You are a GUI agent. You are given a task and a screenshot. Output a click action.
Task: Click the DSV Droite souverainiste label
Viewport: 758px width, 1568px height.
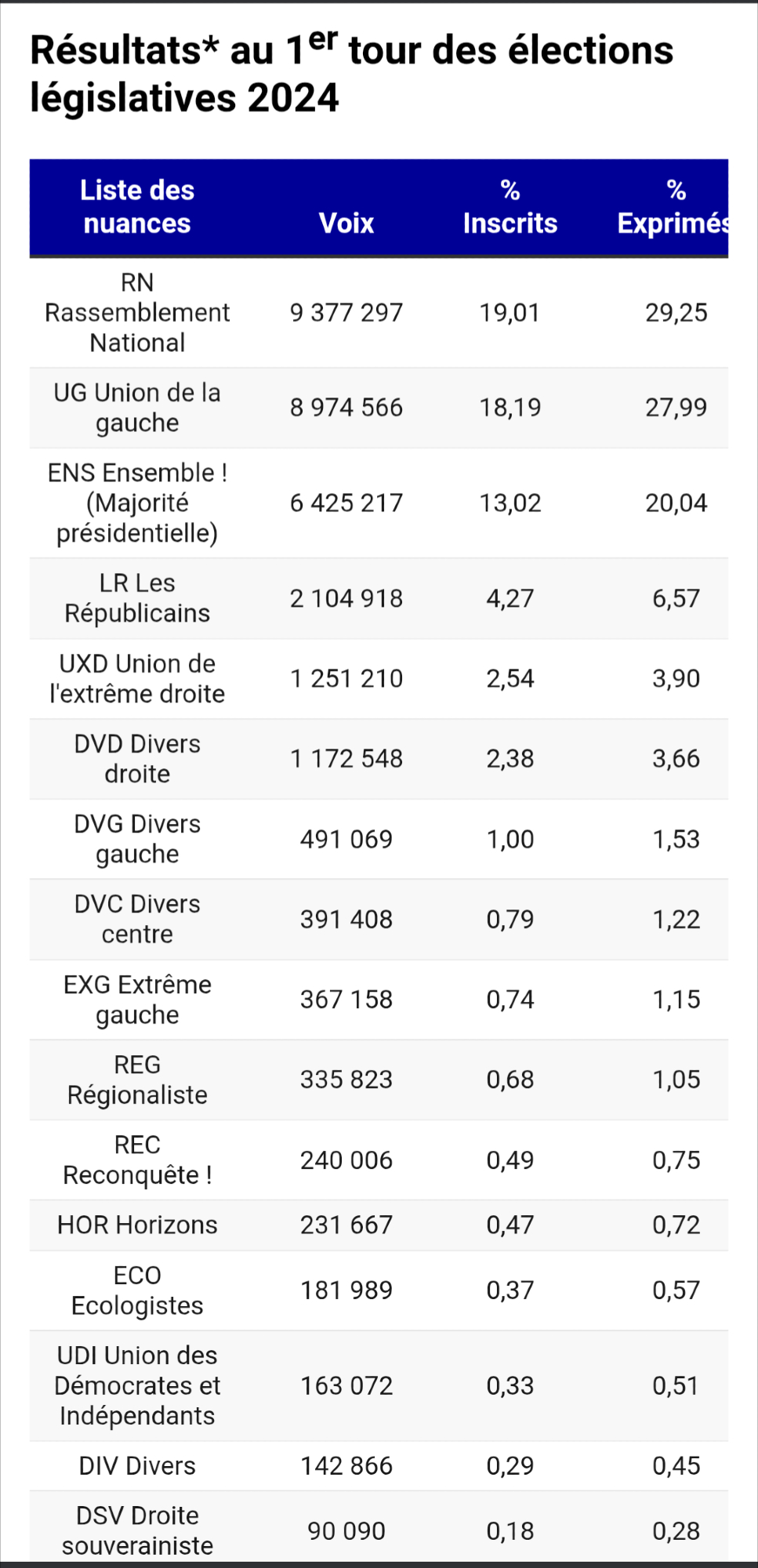click(137, 1530)
